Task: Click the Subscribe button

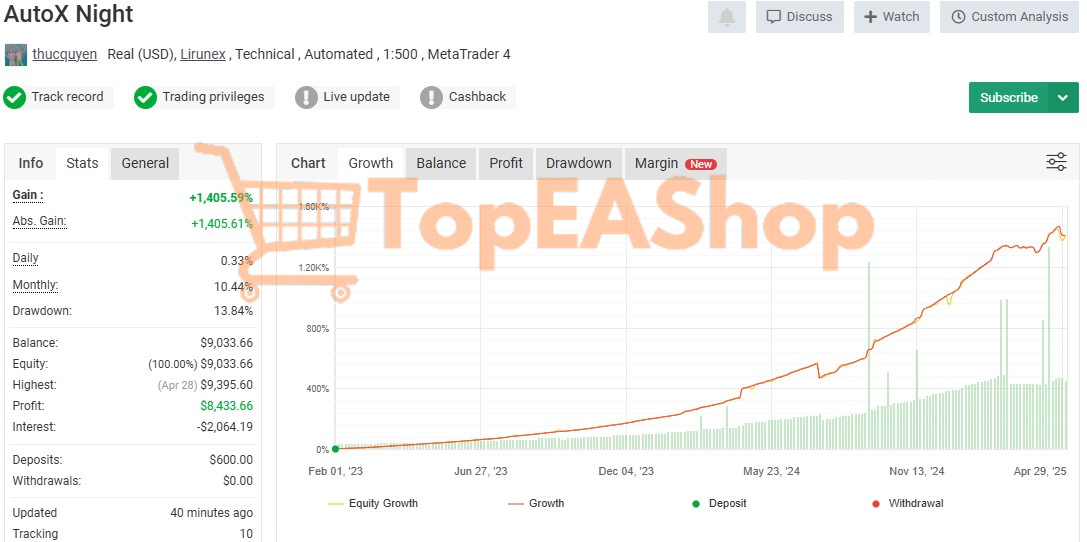Action: click(1008, 98)
